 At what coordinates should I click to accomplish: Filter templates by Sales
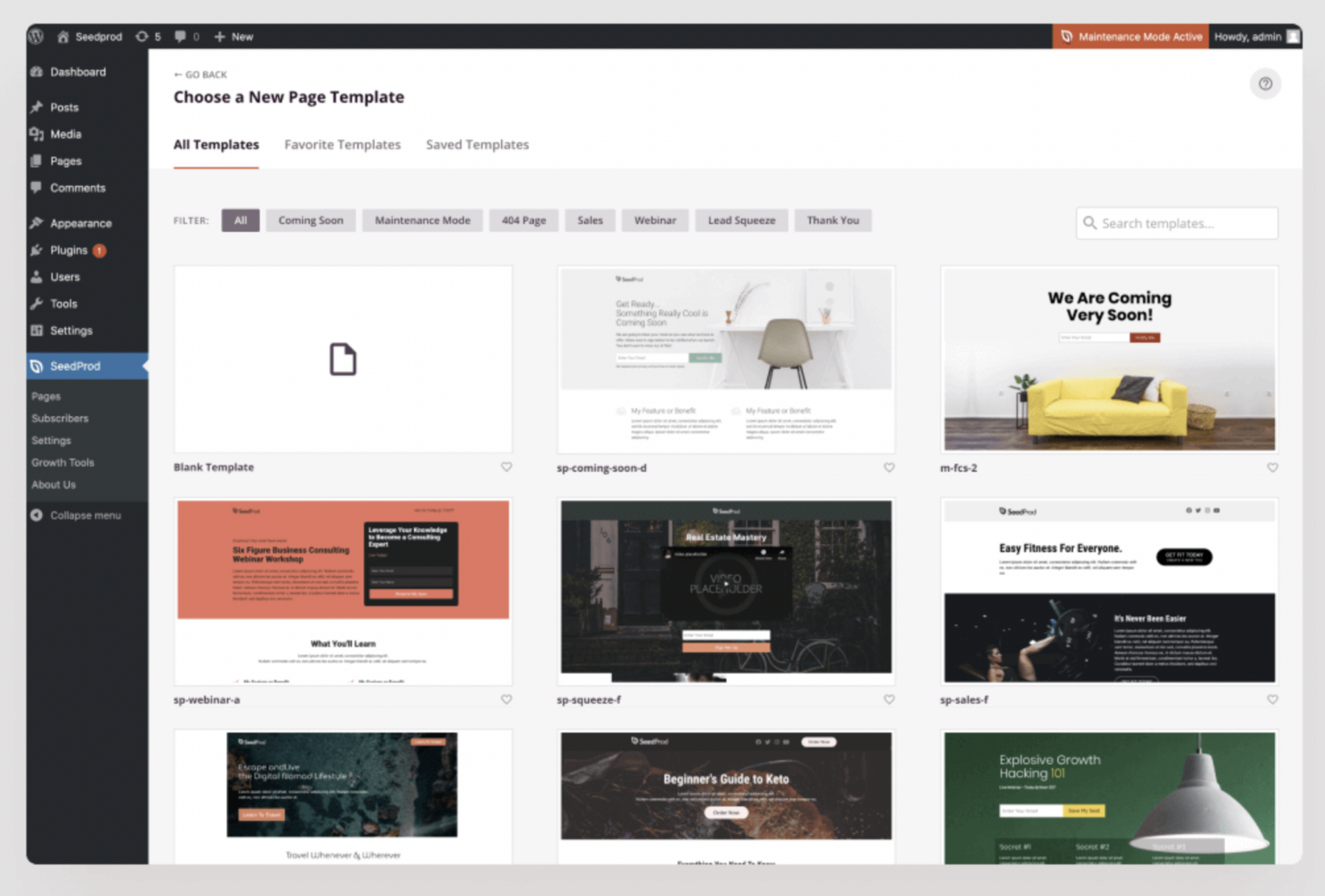click(590, 220)
